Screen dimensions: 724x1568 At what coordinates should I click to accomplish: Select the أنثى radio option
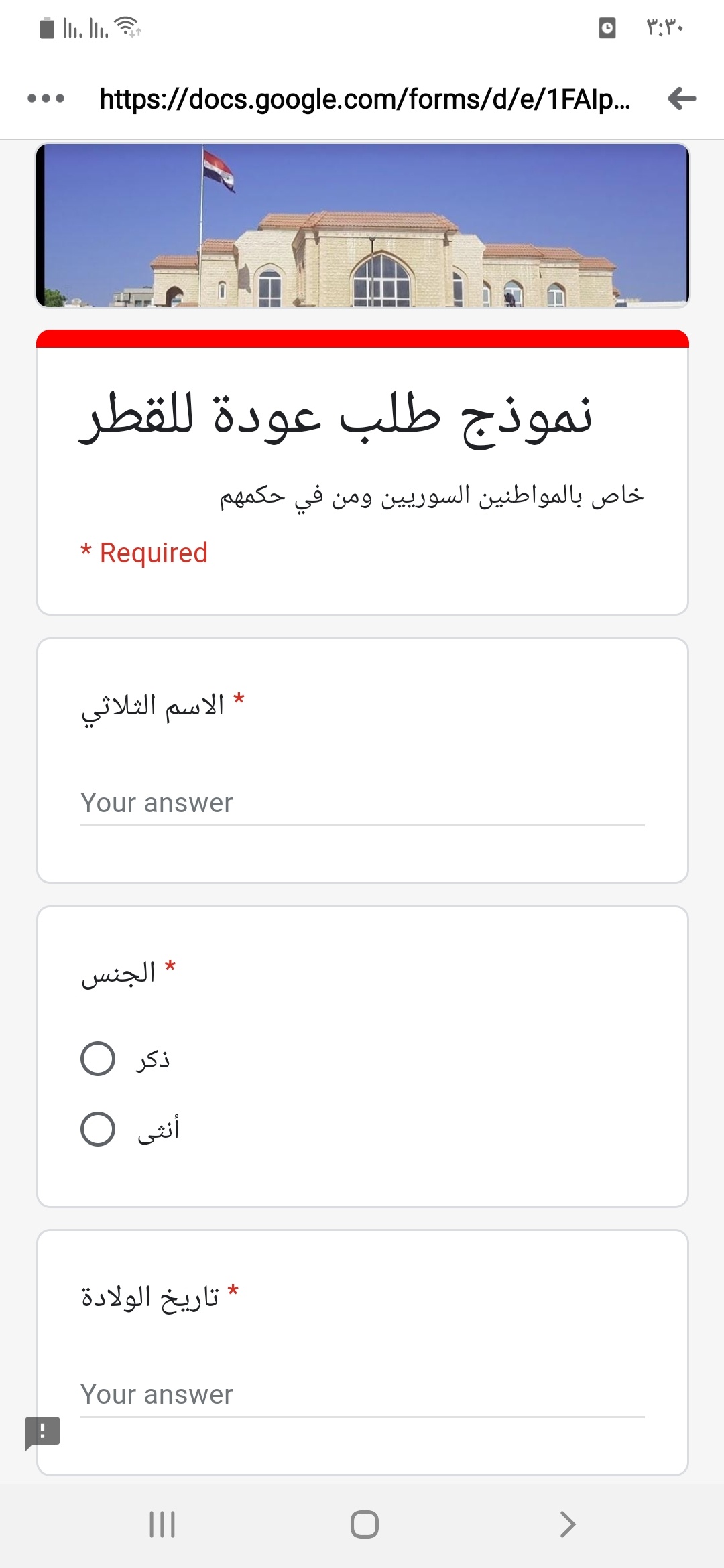pos(98,1129)
